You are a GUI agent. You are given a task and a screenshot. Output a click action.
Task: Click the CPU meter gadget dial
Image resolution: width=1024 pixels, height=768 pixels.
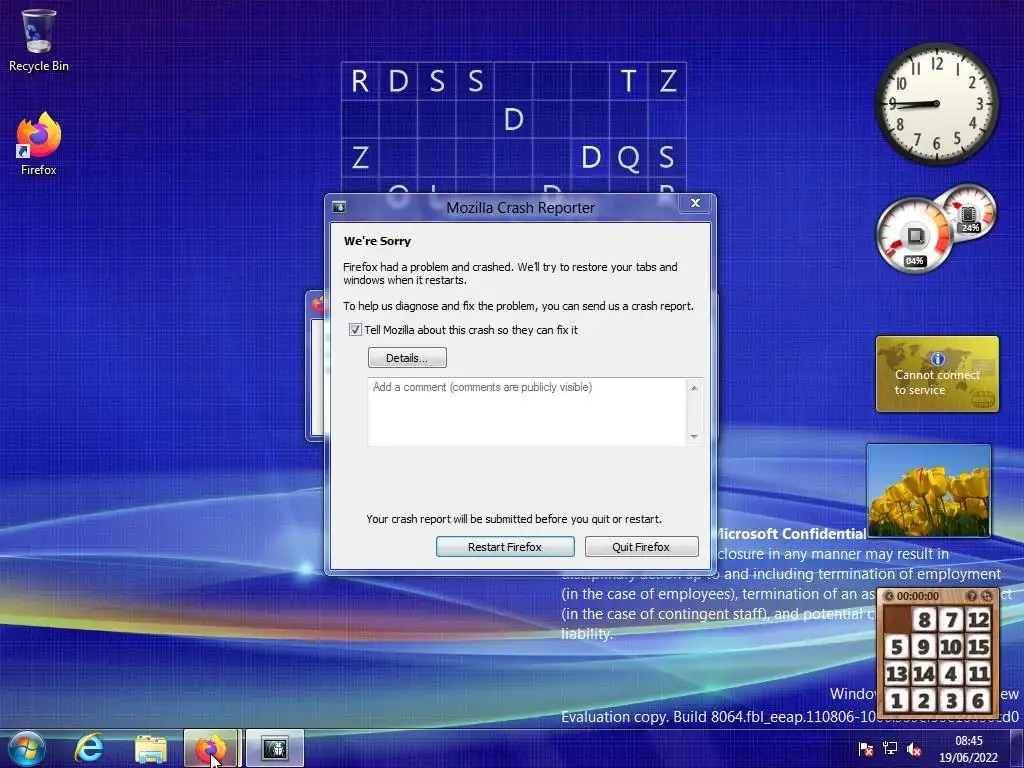coord(914,236)
